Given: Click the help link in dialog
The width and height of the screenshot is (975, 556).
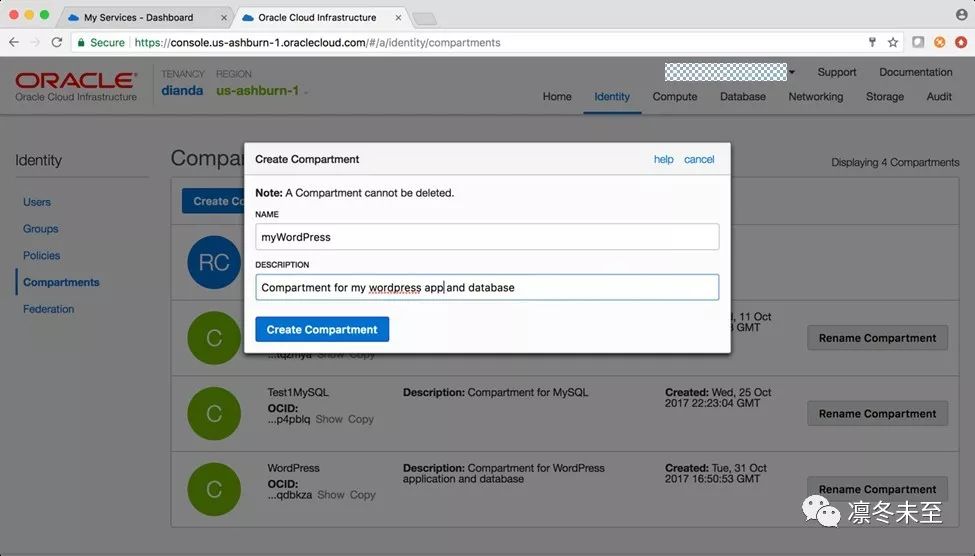Looking at the screenshot, I should click(x=663, y=159).
